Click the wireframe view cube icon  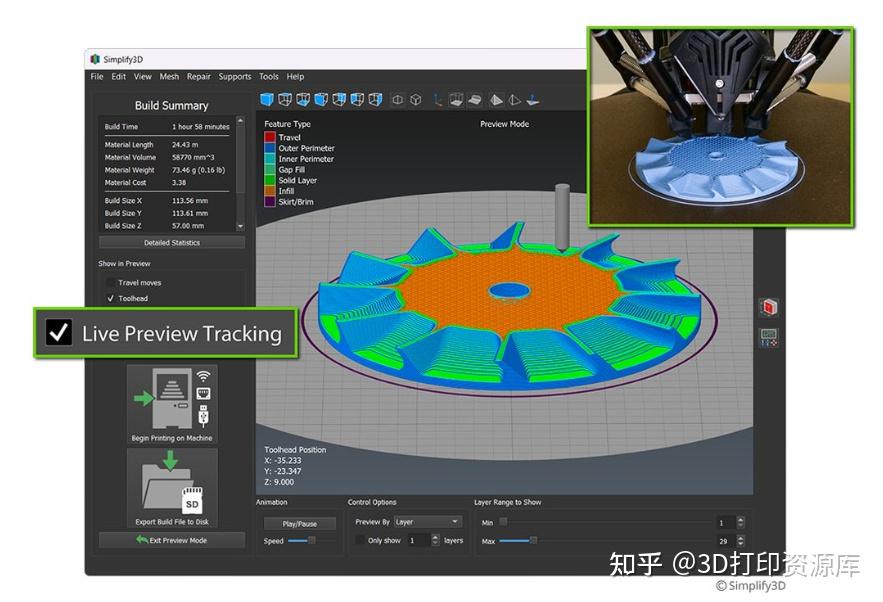(x=415, y=99)
